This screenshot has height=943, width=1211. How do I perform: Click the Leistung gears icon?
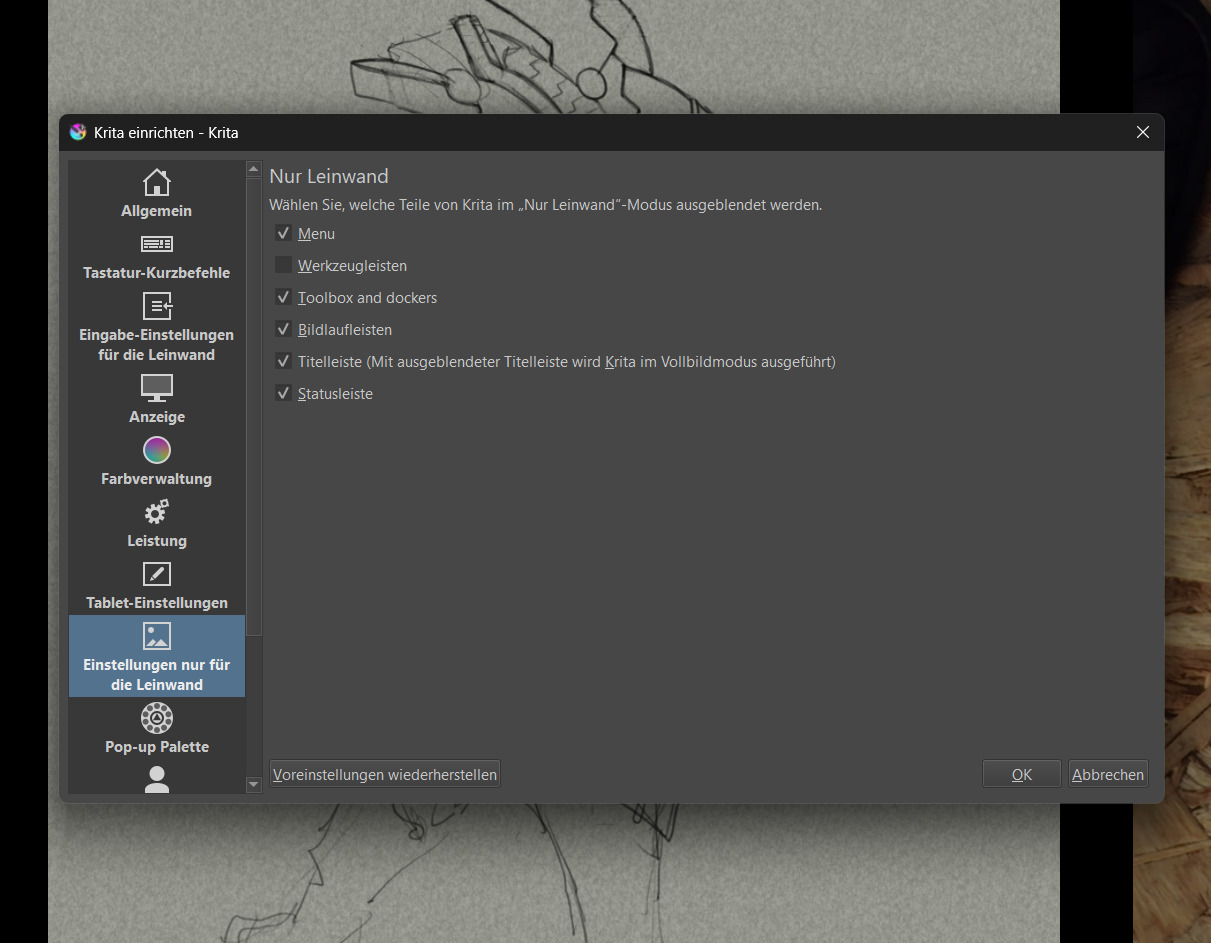point(157,512)
